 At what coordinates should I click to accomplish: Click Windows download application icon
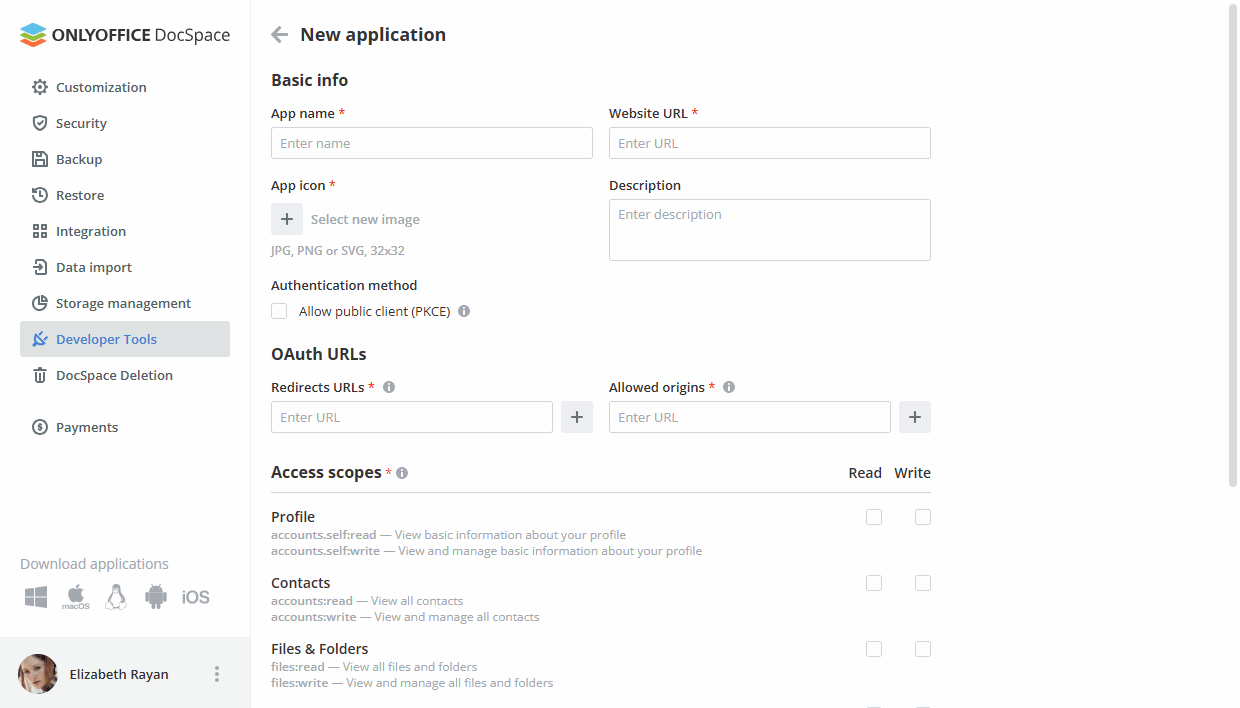[x=37, y=597]
